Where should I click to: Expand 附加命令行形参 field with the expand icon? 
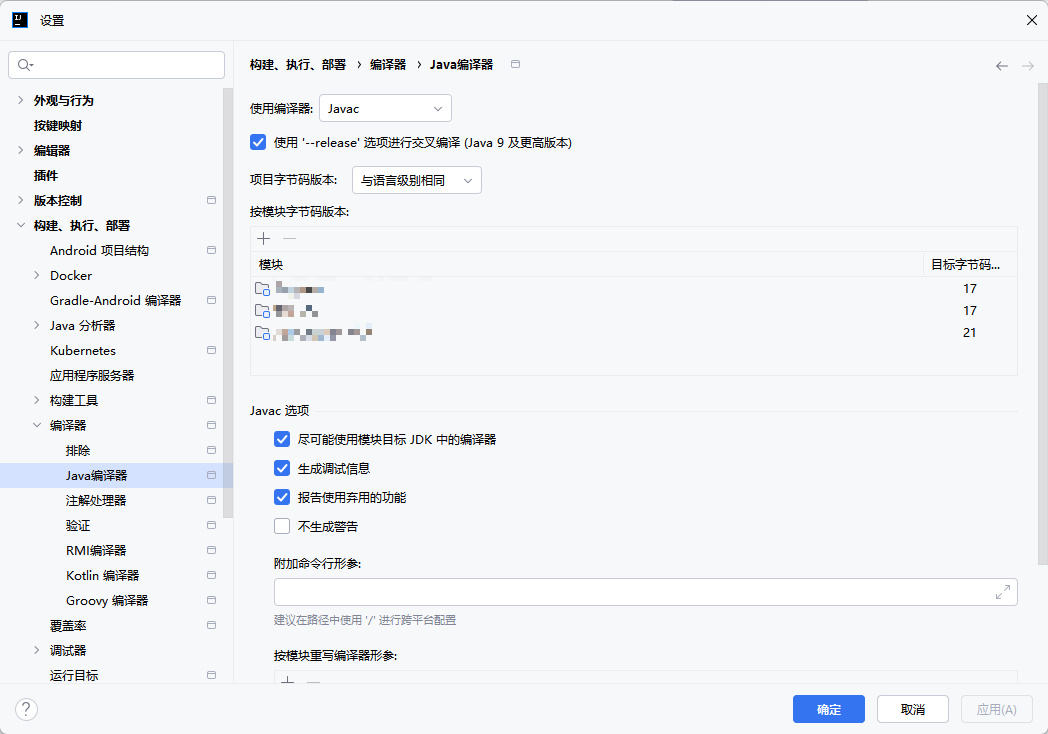point(1002,591)
